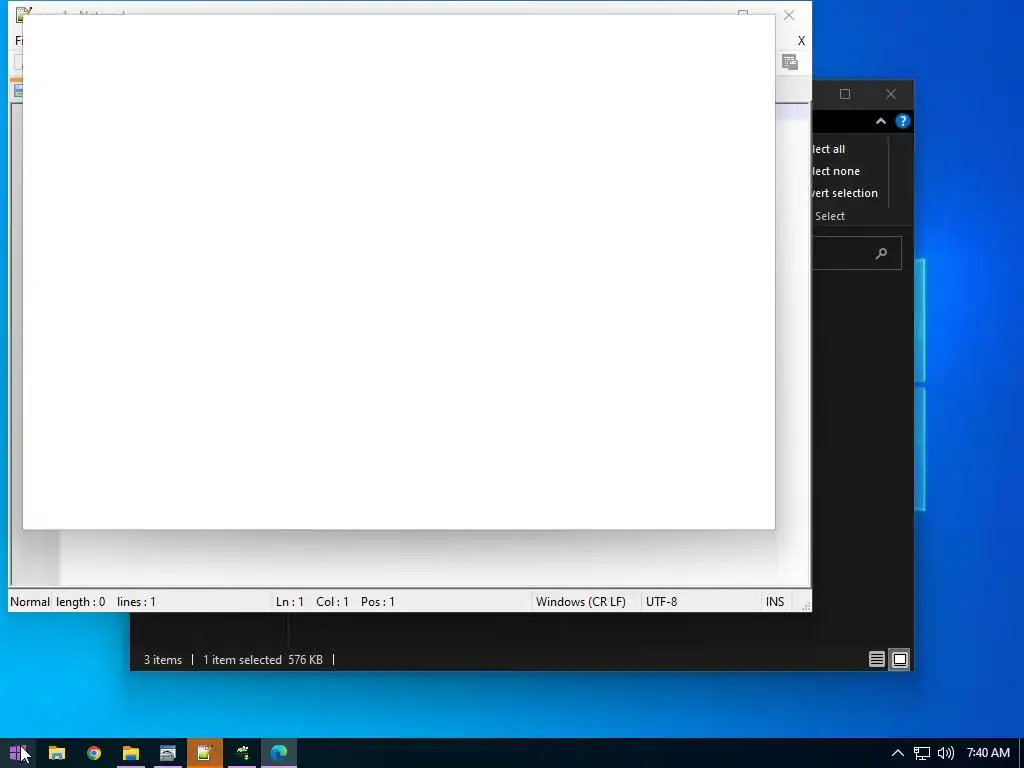The width and height of the screenshot is (1024, 768).
Task: Open the second File Explorer taskbar icon
Action: [x=131, y=753]
